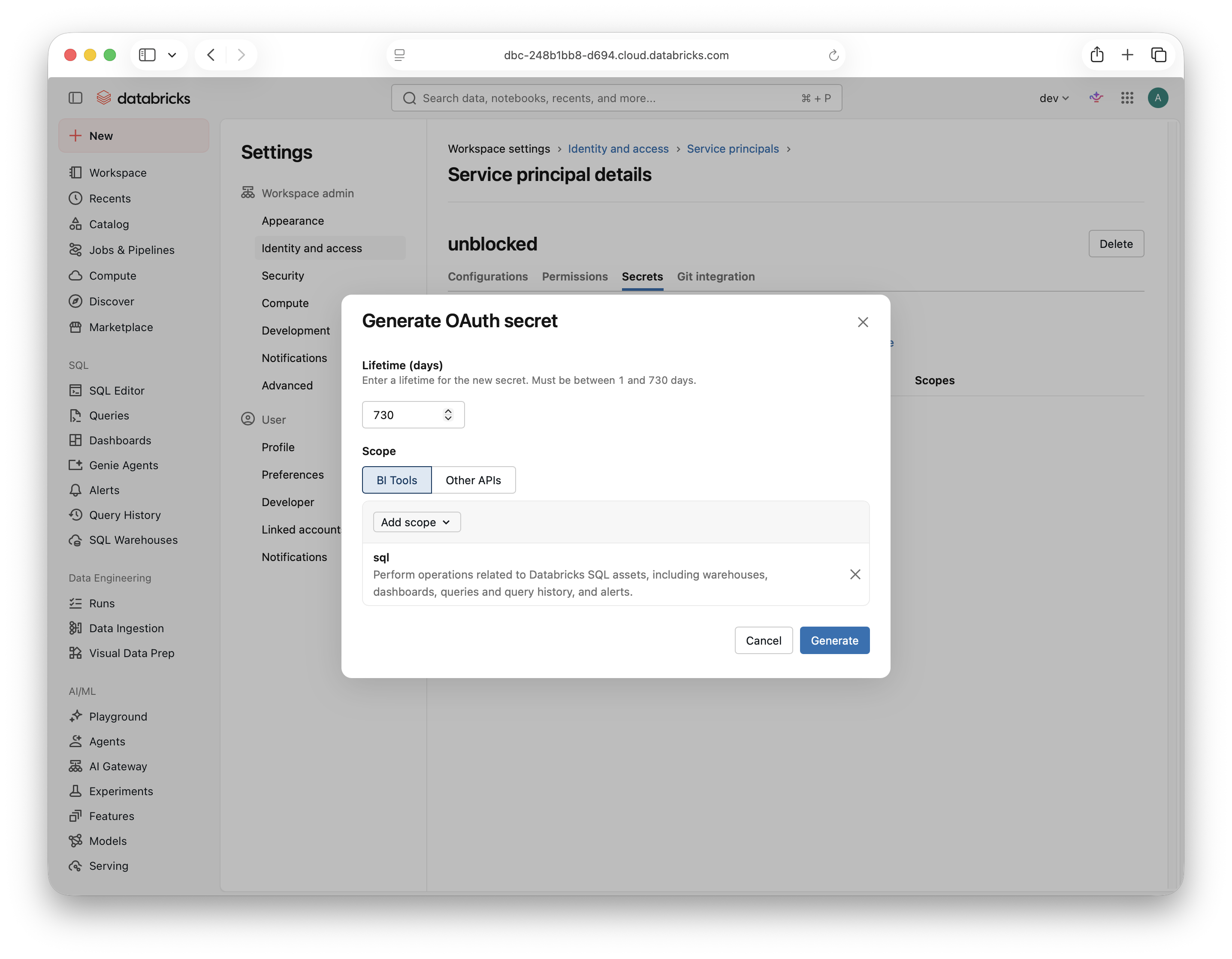1232x959 pixels.
Task: Follow the Service principals breadcrumb link
Action: [732, 148]
